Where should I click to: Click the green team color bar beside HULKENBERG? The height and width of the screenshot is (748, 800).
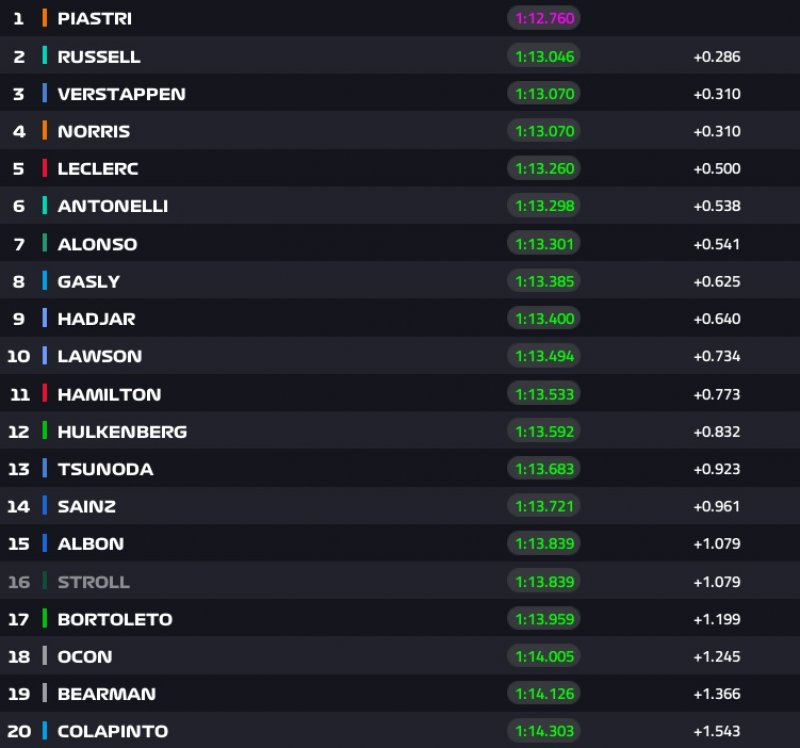click(45, 431)
